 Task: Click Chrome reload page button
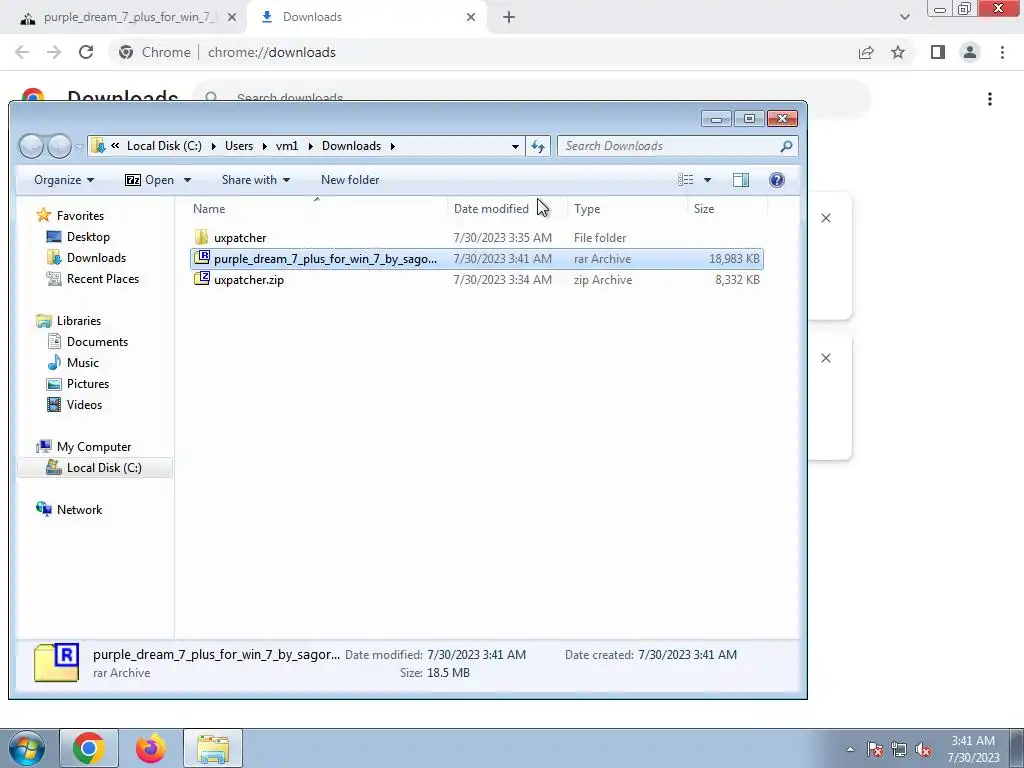[x=86, y=52]
